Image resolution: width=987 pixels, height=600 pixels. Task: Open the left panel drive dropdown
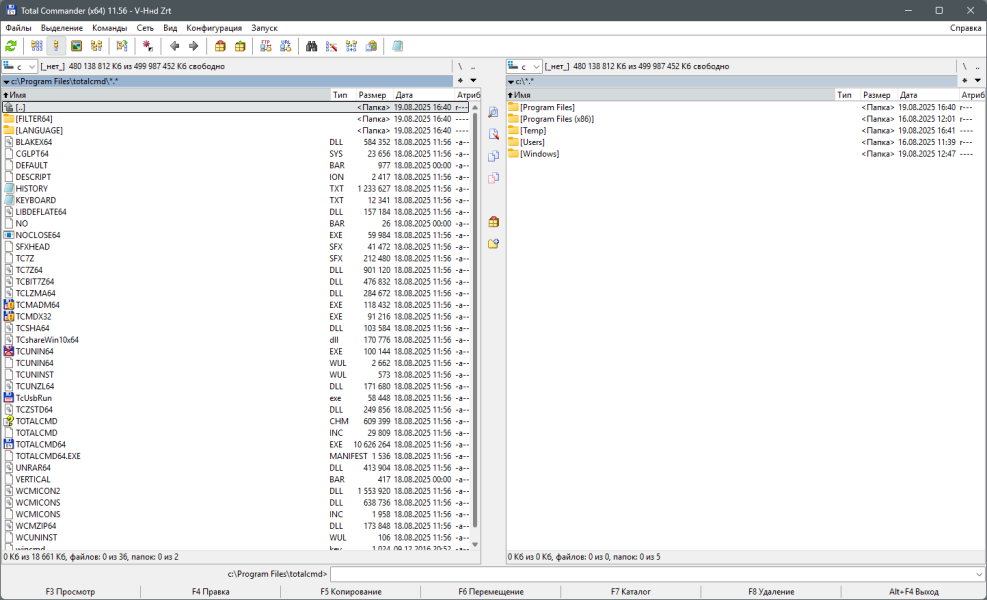click(20, 66)
